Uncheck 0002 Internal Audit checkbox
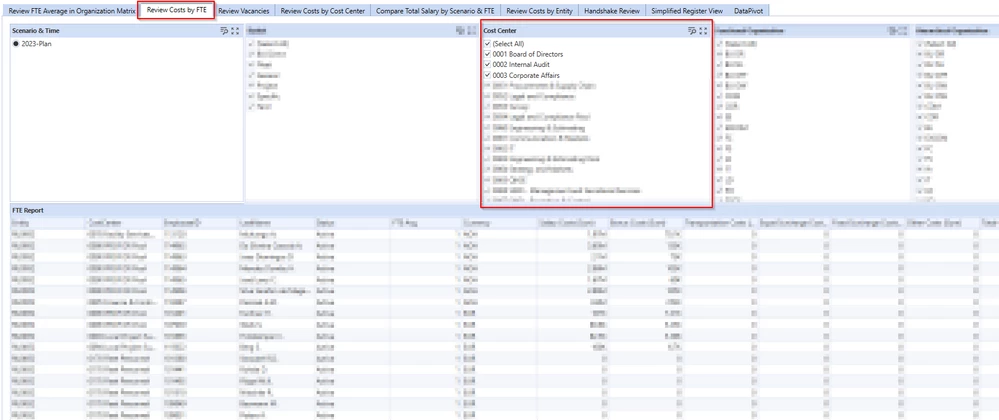 [x=487, y=64]
